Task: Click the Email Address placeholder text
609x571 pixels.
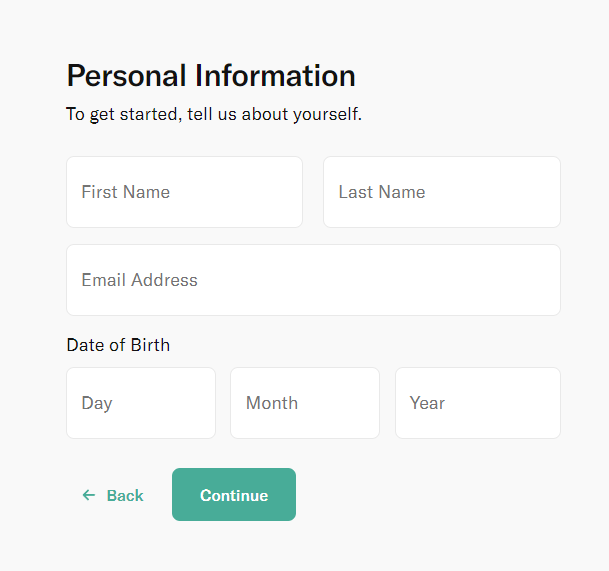Action: coord(140,280)
